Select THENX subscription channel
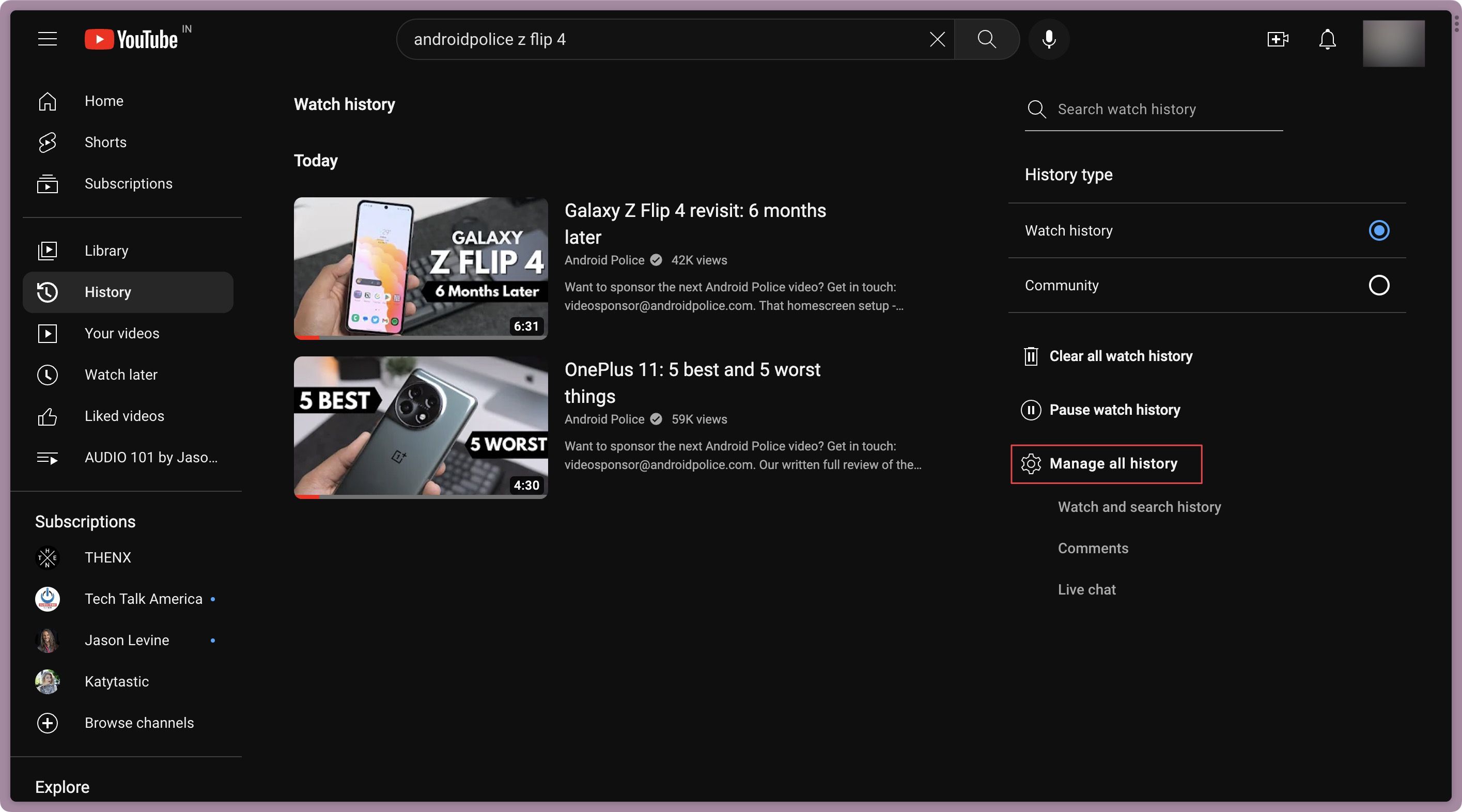This screenshot has height=812, width=1462. coord(107,557)
